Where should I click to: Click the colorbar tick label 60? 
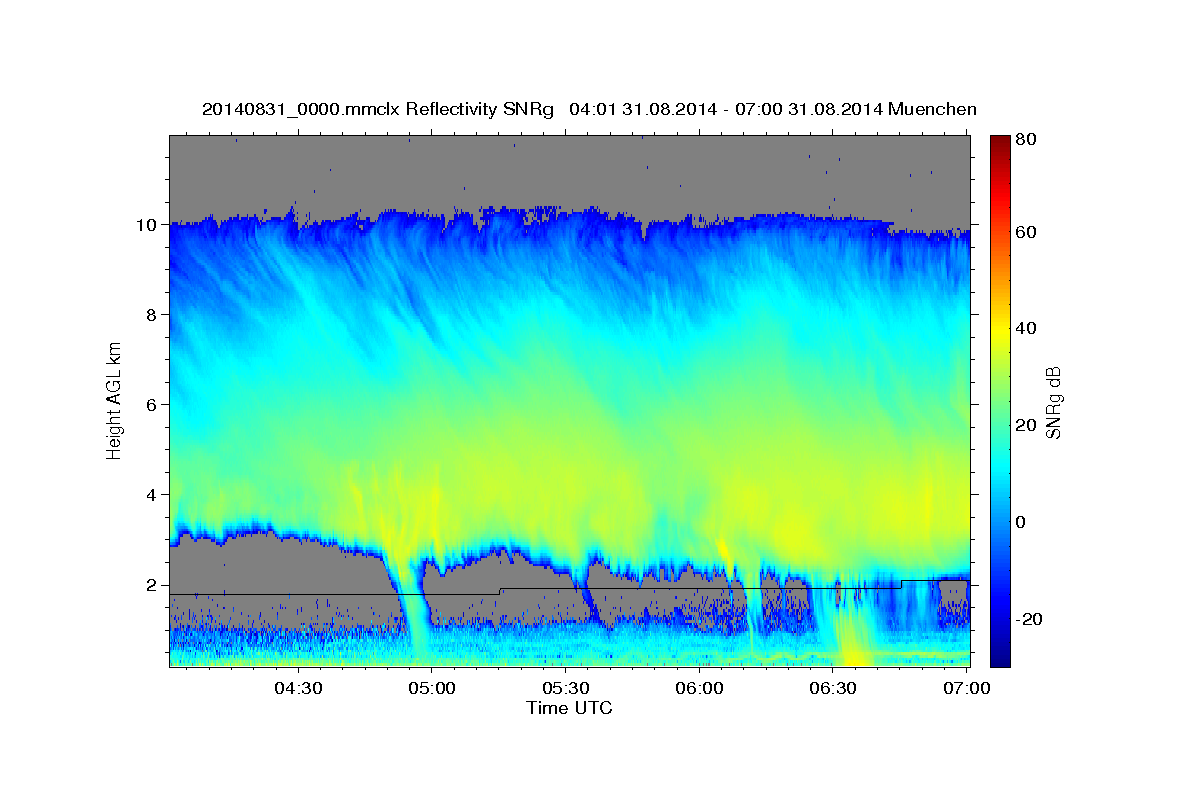click(1026, 232)
